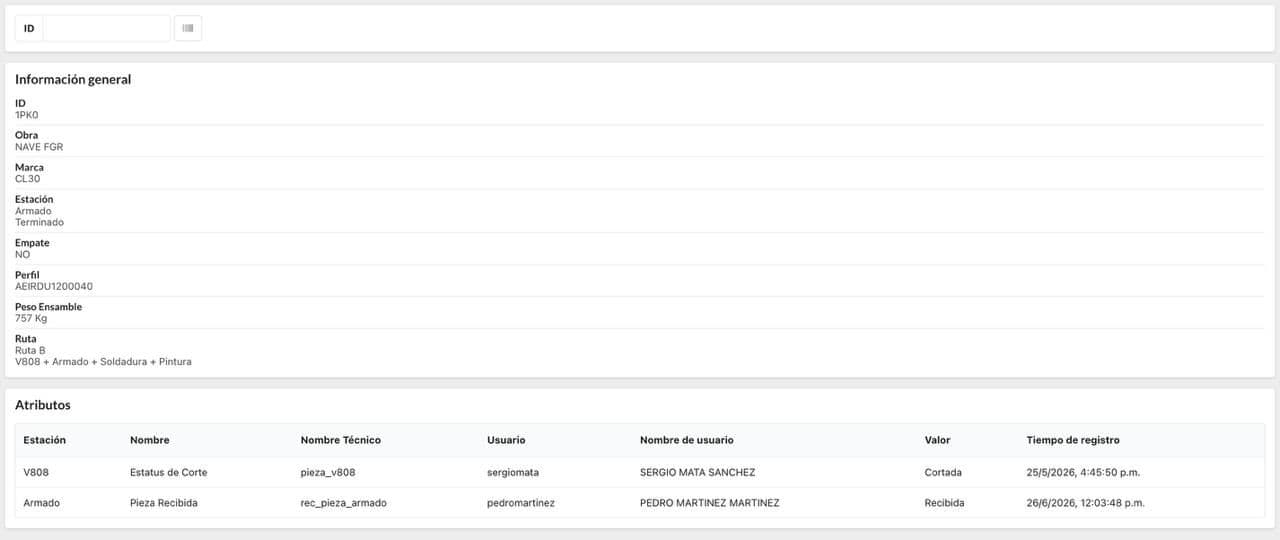Click the pedromartinez user cell
The width and height of the screenshot is (1280, 540).
[x=521, y=503]
